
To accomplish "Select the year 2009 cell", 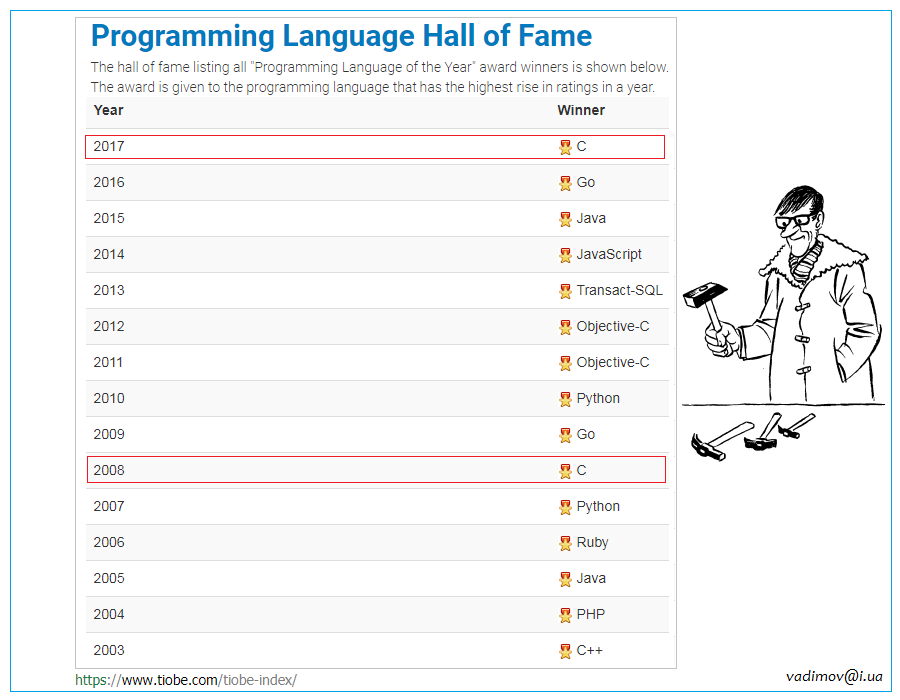I will tap(109, 434).
